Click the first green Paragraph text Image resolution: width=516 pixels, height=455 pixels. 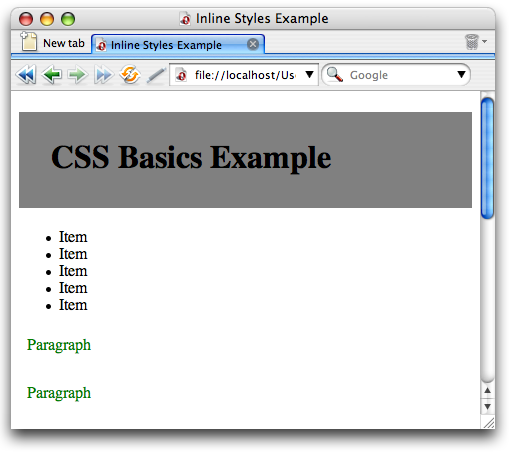tap(59, 345)
